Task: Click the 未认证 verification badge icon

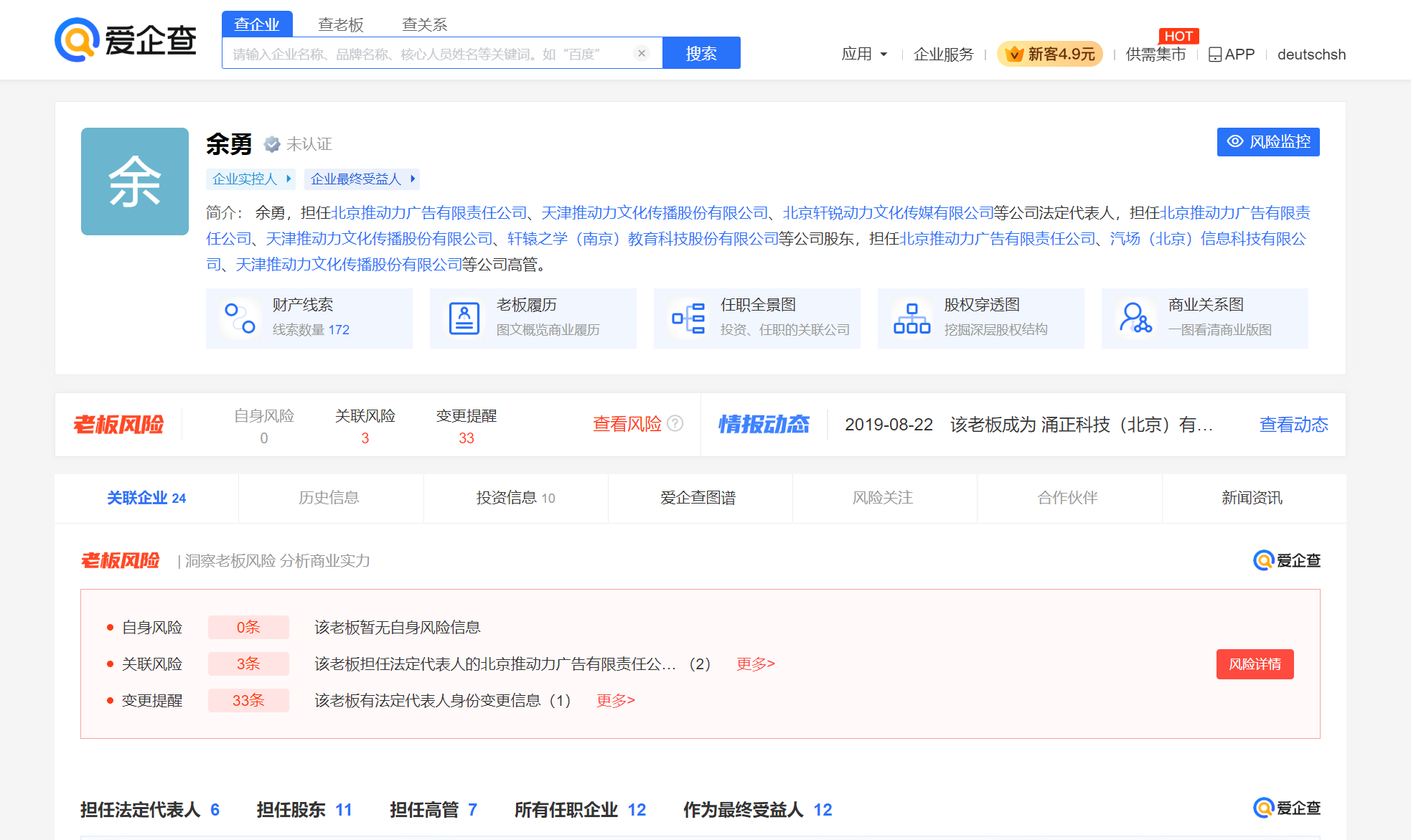Action: 272,144
